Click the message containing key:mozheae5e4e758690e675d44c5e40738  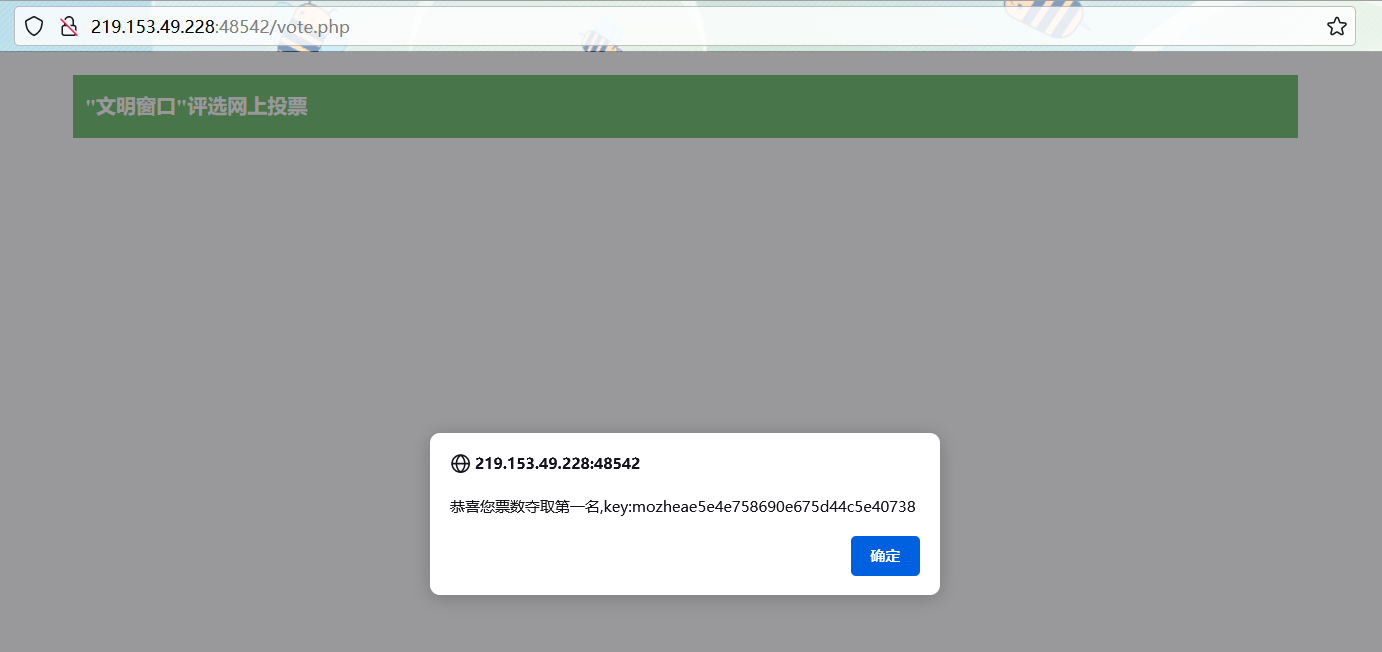(x=683, y=507)
